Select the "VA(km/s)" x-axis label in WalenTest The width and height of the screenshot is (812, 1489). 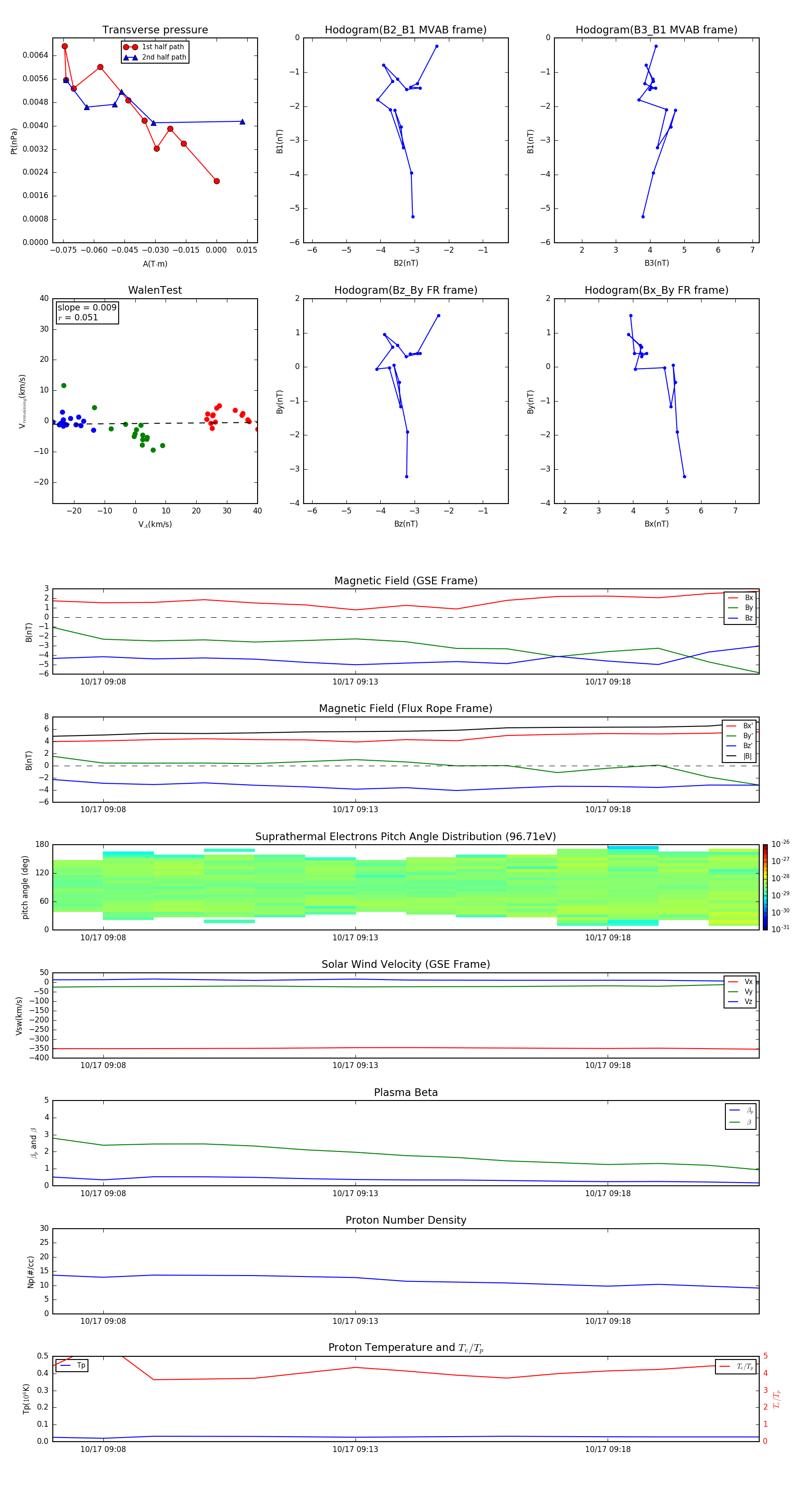coord(155,524)
